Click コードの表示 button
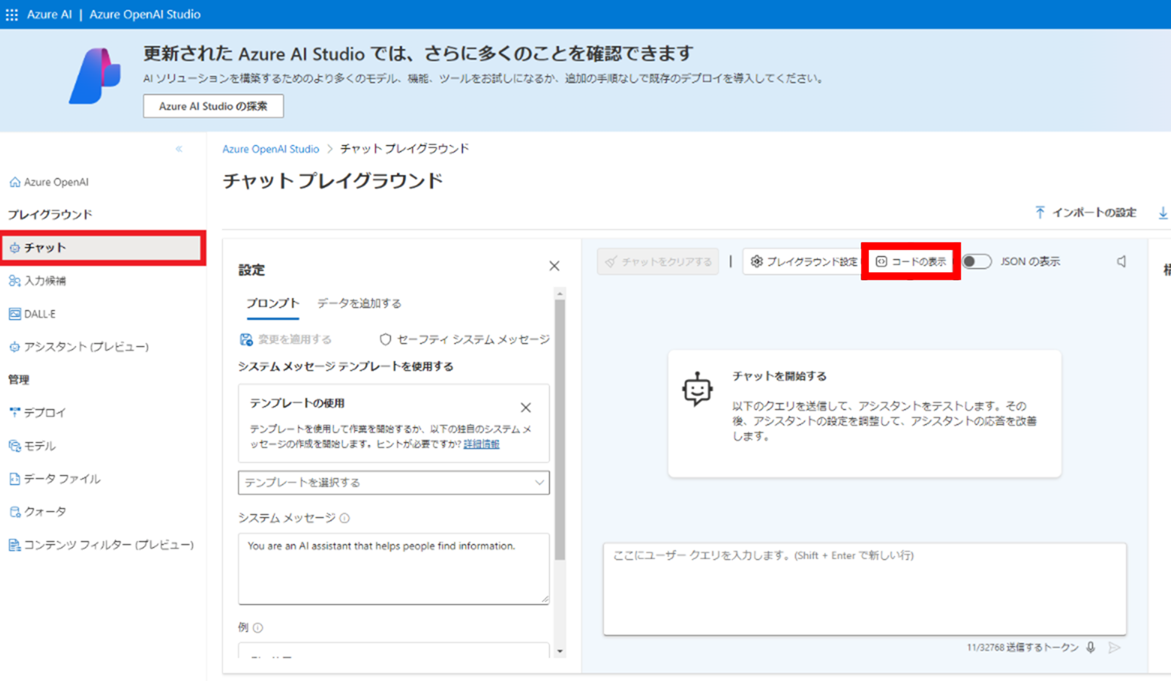The image size is (1171, 681). click(x=911, y=261)
